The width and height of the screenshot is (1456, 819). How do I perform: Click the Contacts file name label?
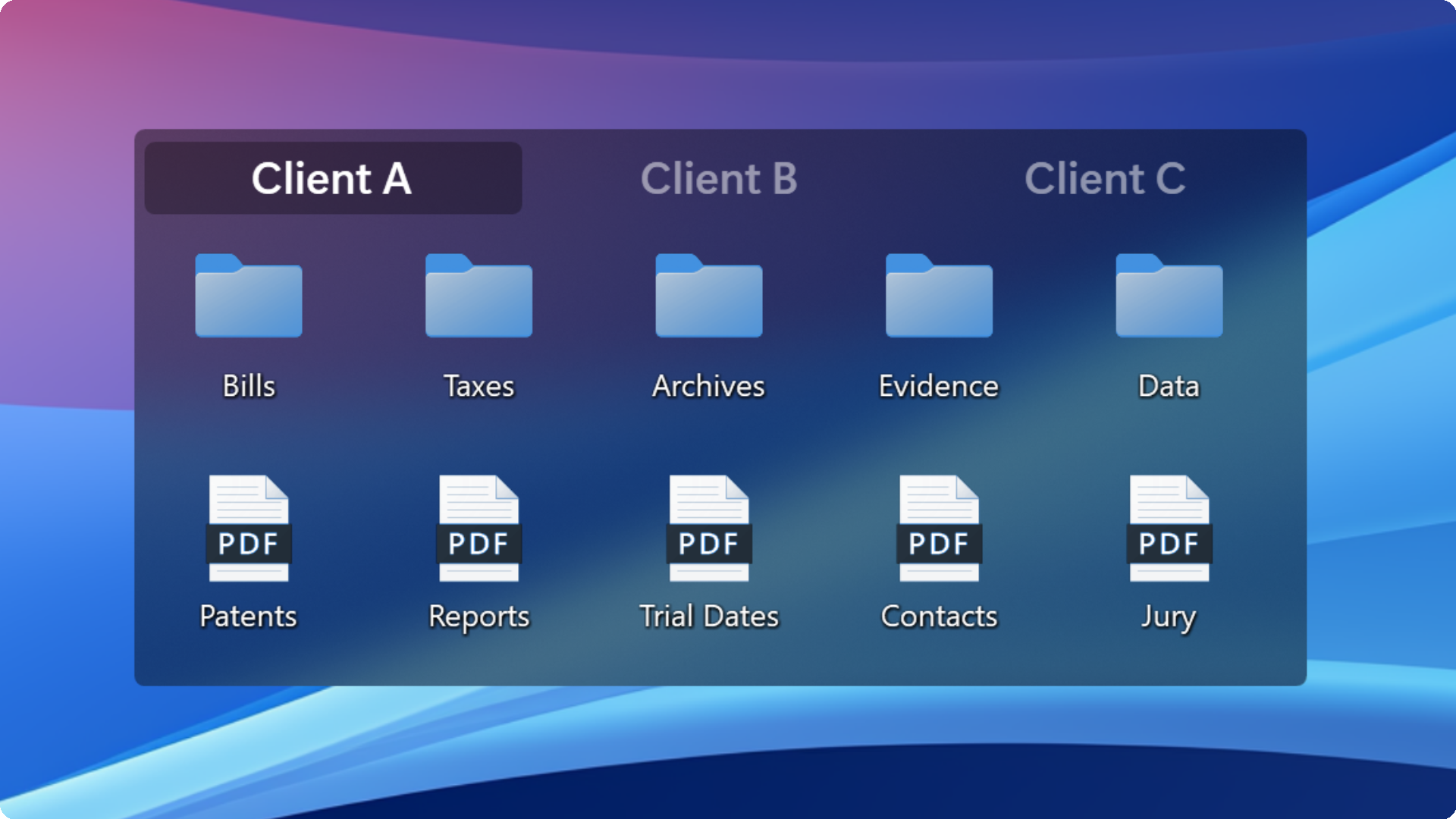939,616
